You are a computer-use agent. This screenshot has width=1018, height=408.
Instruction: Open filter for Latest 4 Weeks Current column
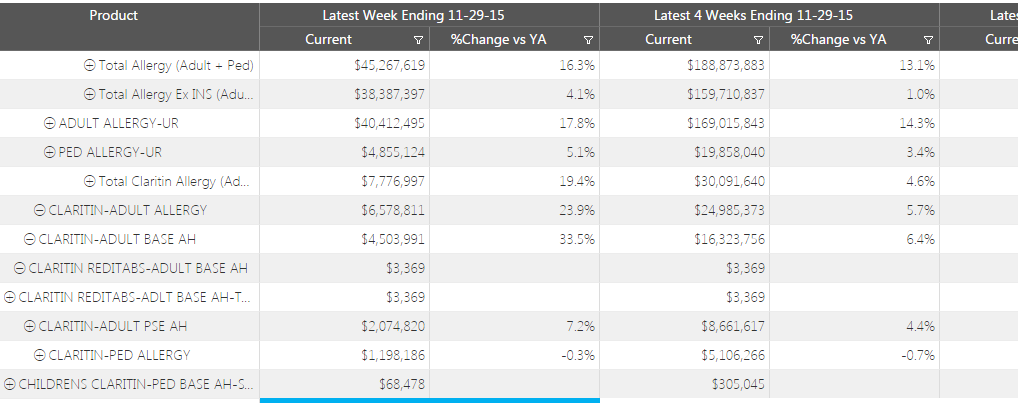coord(758,40)
